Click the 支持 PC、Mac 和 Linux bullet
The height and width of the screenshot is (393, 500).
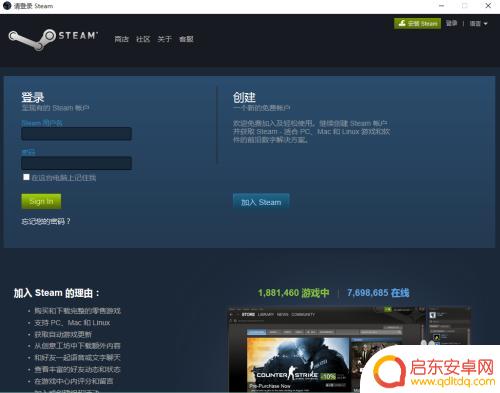(x=72, y=323)
